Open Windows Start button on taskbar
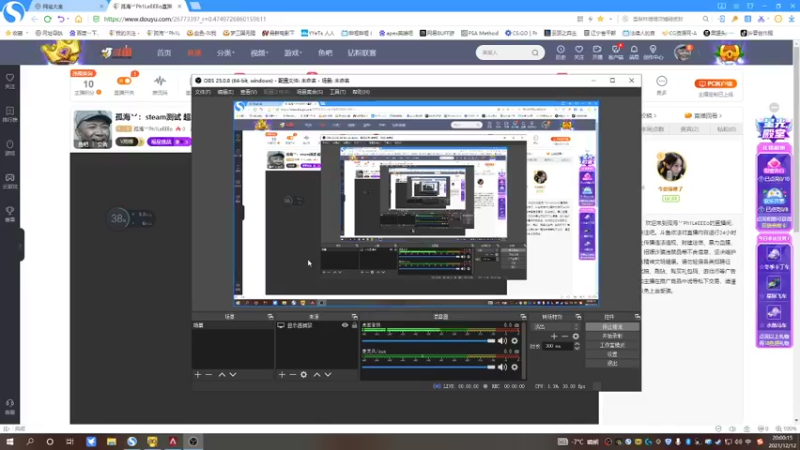800x450 pixels. click(x=10, y=441)
